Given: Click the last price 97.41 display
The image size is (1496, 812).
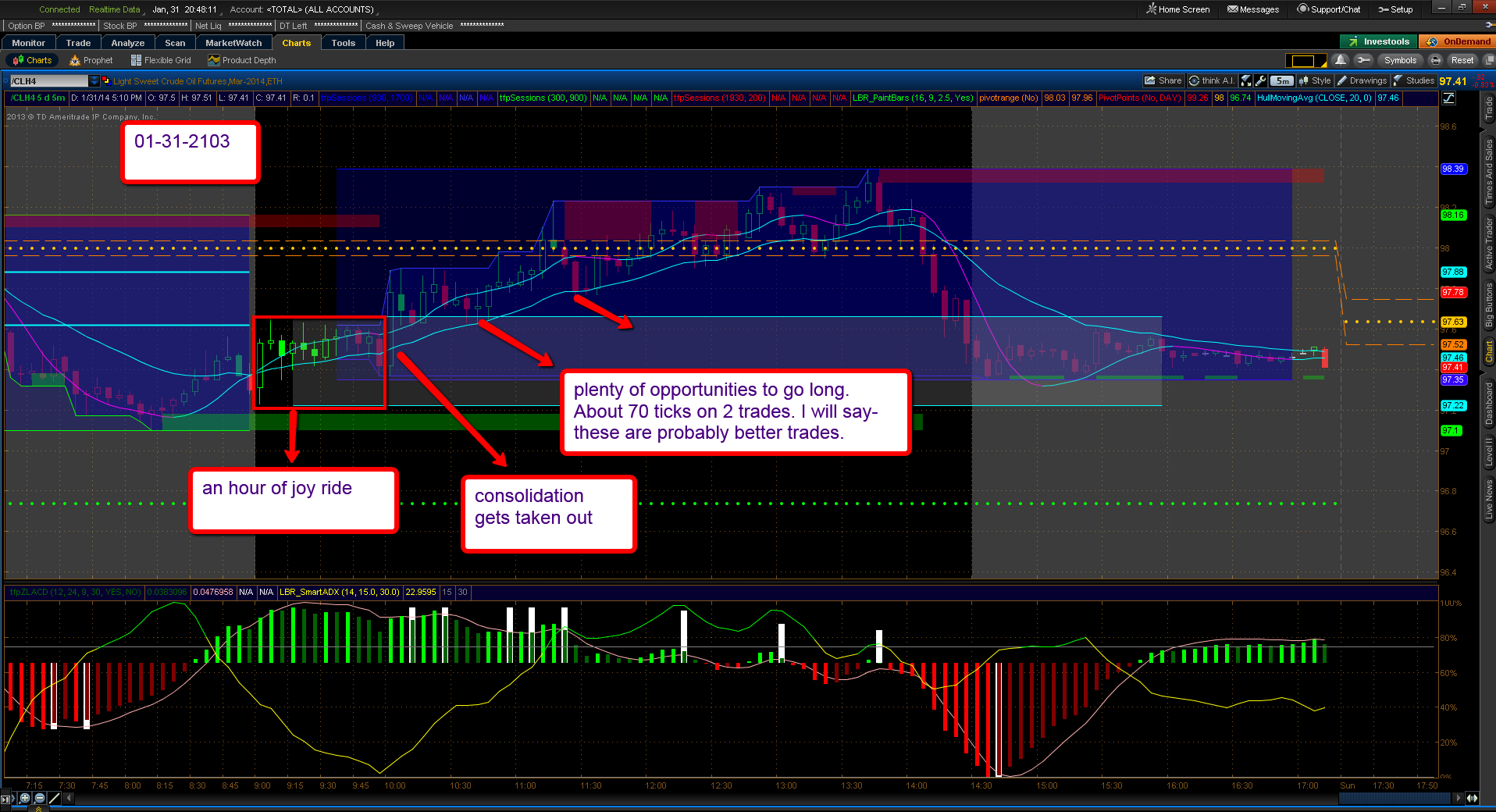Looking at the screenshot, I should click(x=1453, y=81).
